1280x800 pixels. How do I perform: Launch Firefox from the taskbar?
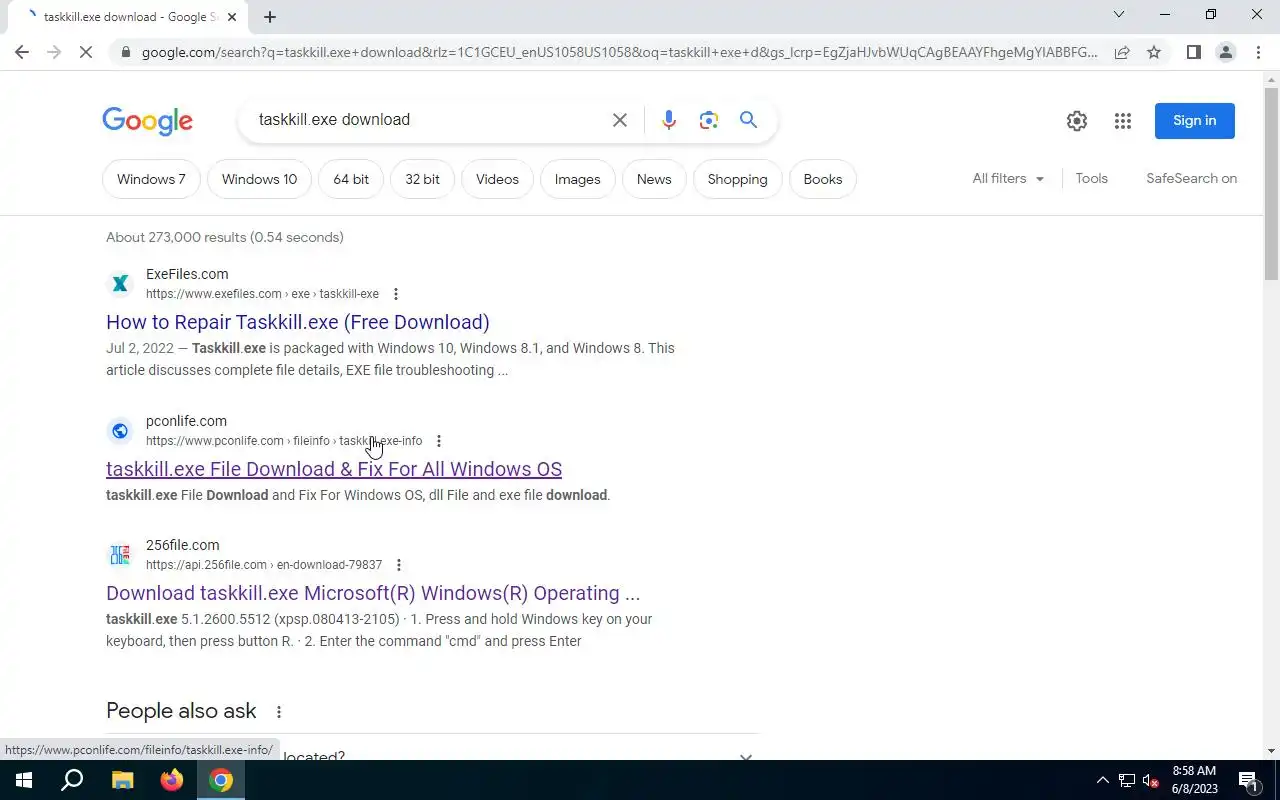point(172,780)
